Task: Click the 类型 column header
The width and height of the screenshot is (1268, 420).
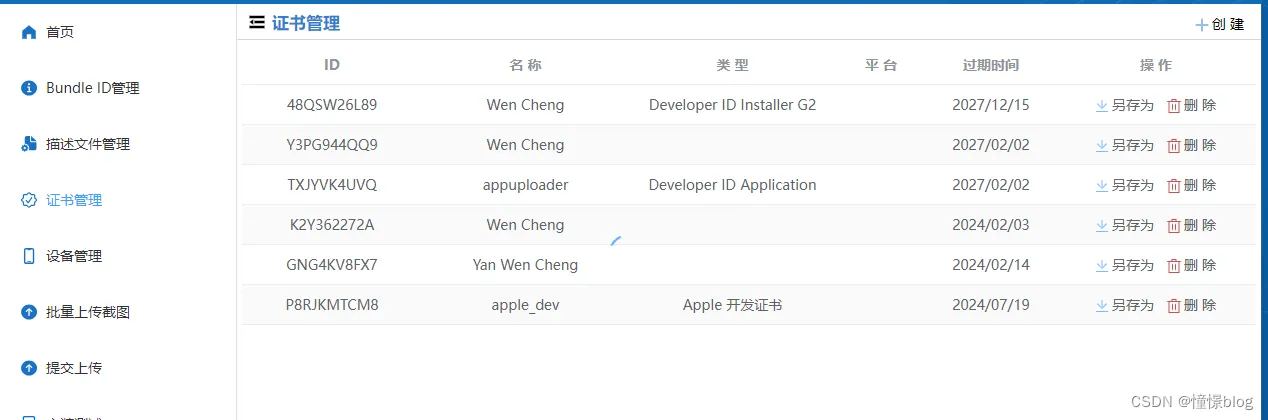Action: pyautogui.click(x=732, y=65)
